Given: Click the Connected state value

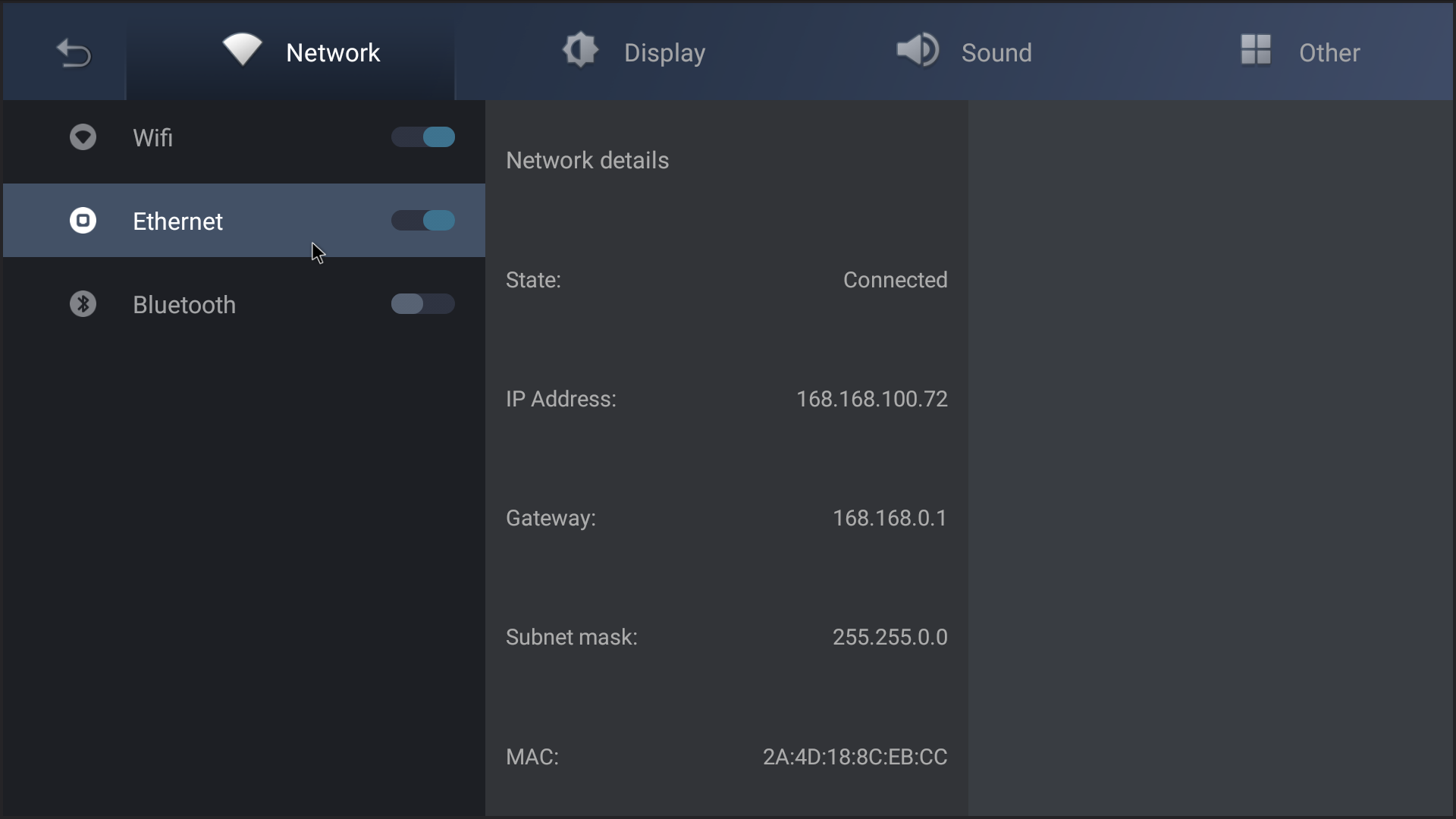Looking at the screenshot, I should tap(895, 280).
